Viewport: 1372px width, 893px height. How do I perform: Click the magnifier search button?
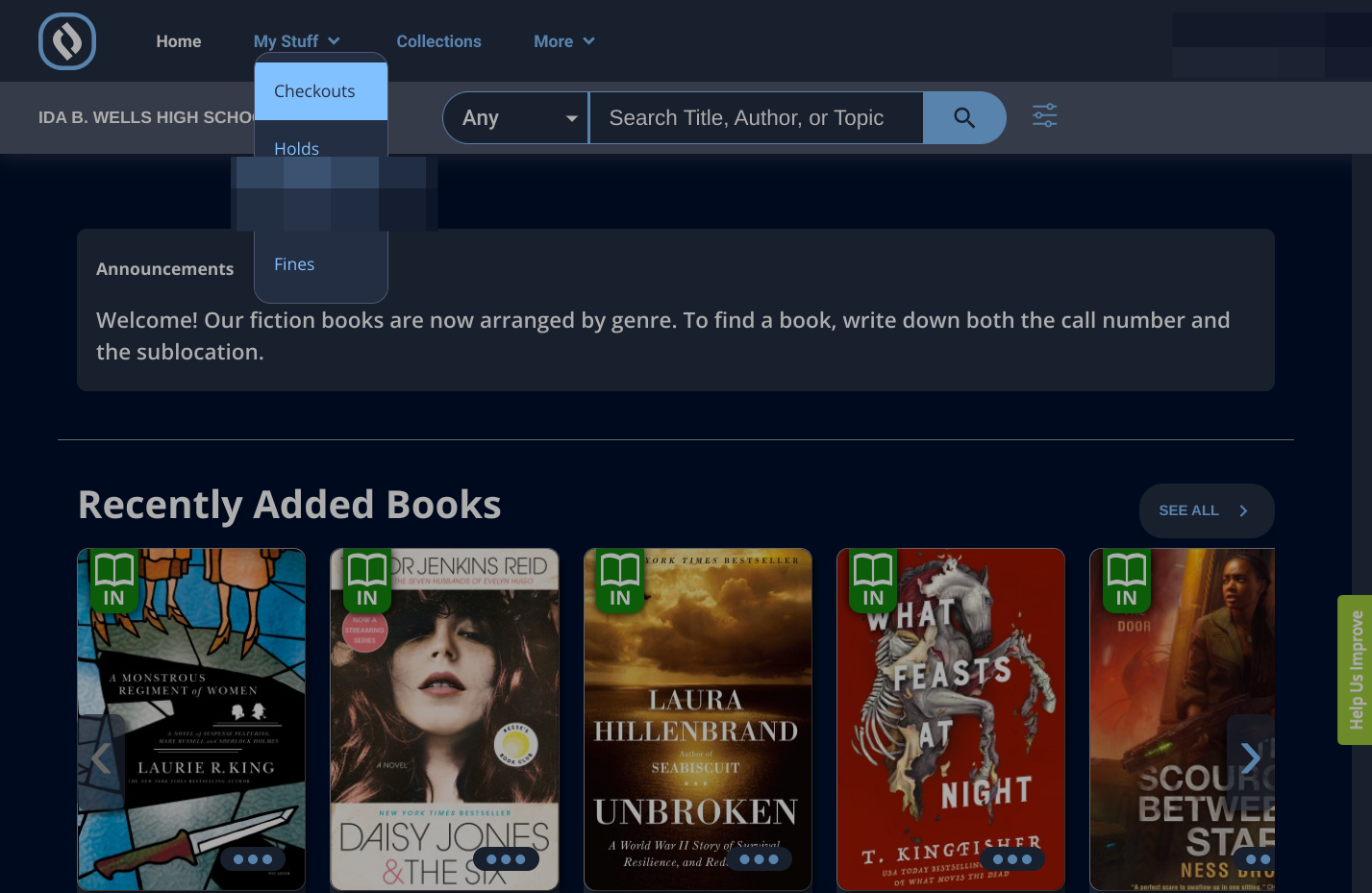[964, 118]
